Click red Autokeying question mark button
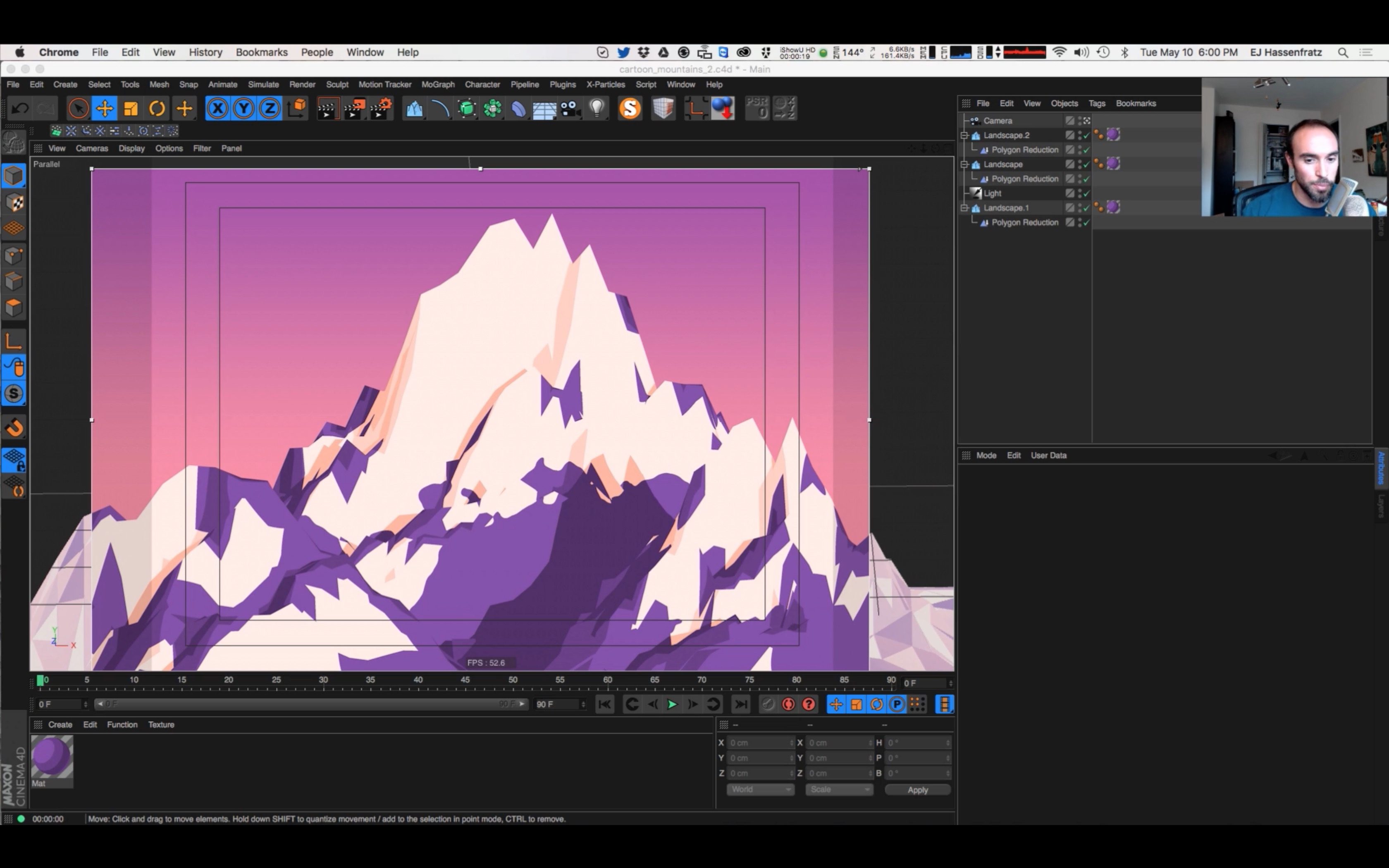 tap(809, 704)
